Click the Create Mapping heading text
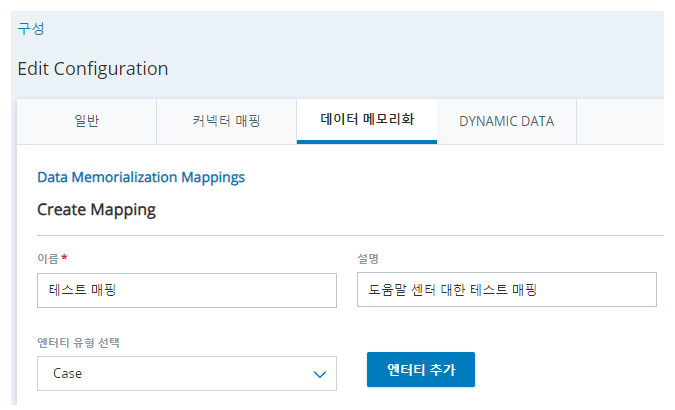The height and width of the screenshot is (410, 675). coord(96,210)
